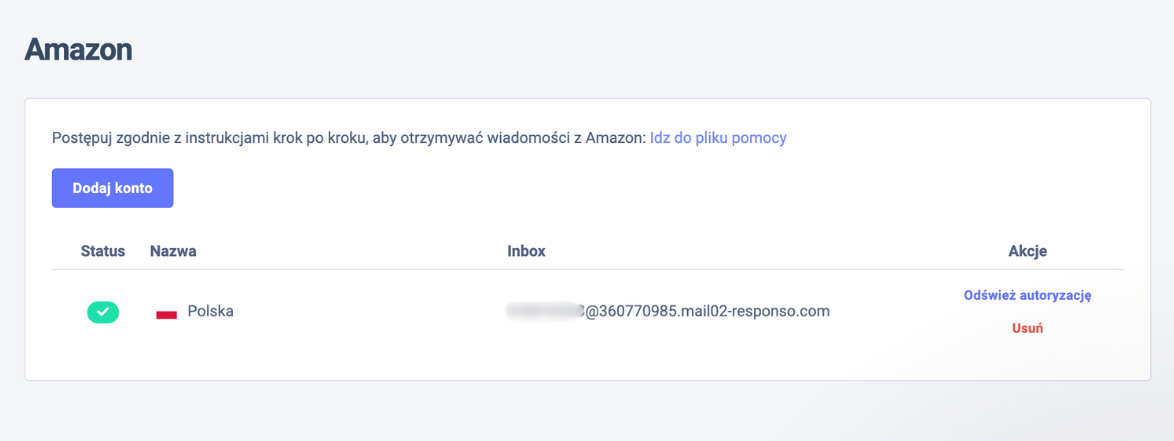1174x441 pixels.
Task: Click the Status column header
Action: tap(103, 251)
